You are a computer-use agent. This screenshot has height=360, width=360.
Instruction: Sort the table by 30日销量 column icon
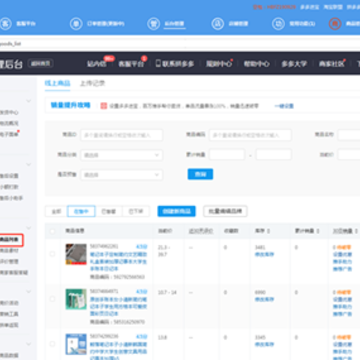click(x=356, y=231)
